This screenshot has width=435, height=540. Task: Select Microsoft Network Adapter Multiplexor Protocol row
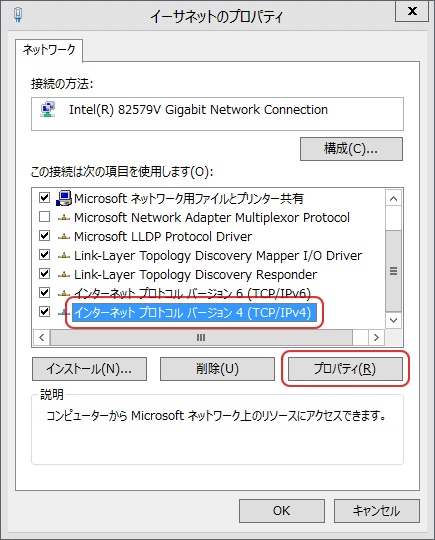(x=212, y=218)
